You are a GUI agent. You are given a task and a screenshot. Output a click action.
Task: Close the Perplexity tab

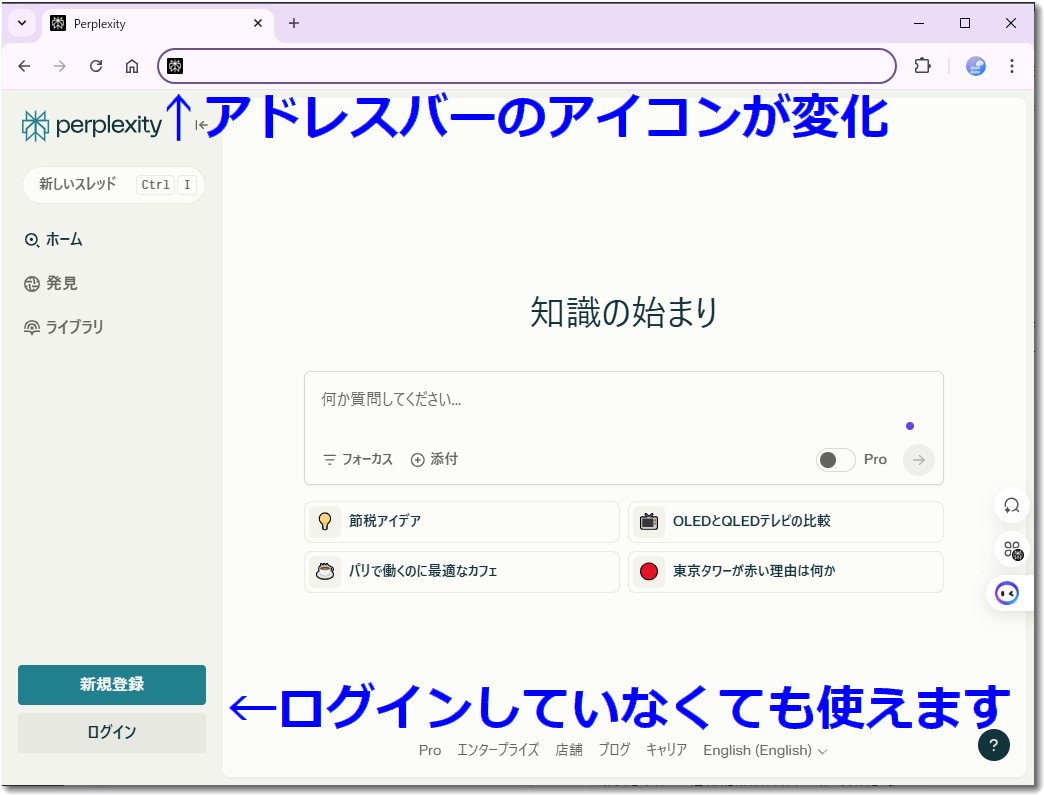pos(258,23)
